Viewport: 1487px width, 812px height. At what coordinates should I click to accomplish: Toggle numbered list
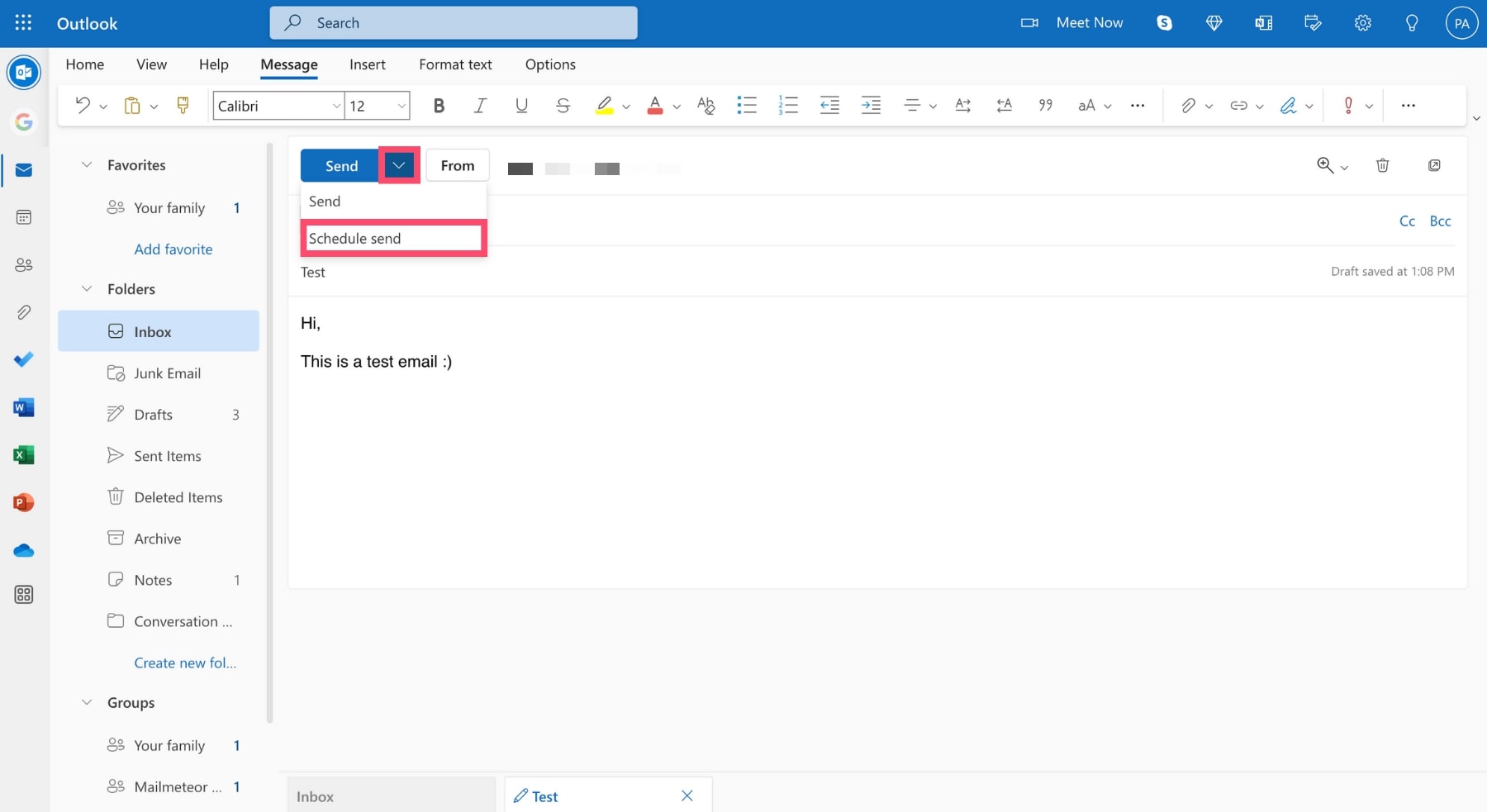pos(788,105)
